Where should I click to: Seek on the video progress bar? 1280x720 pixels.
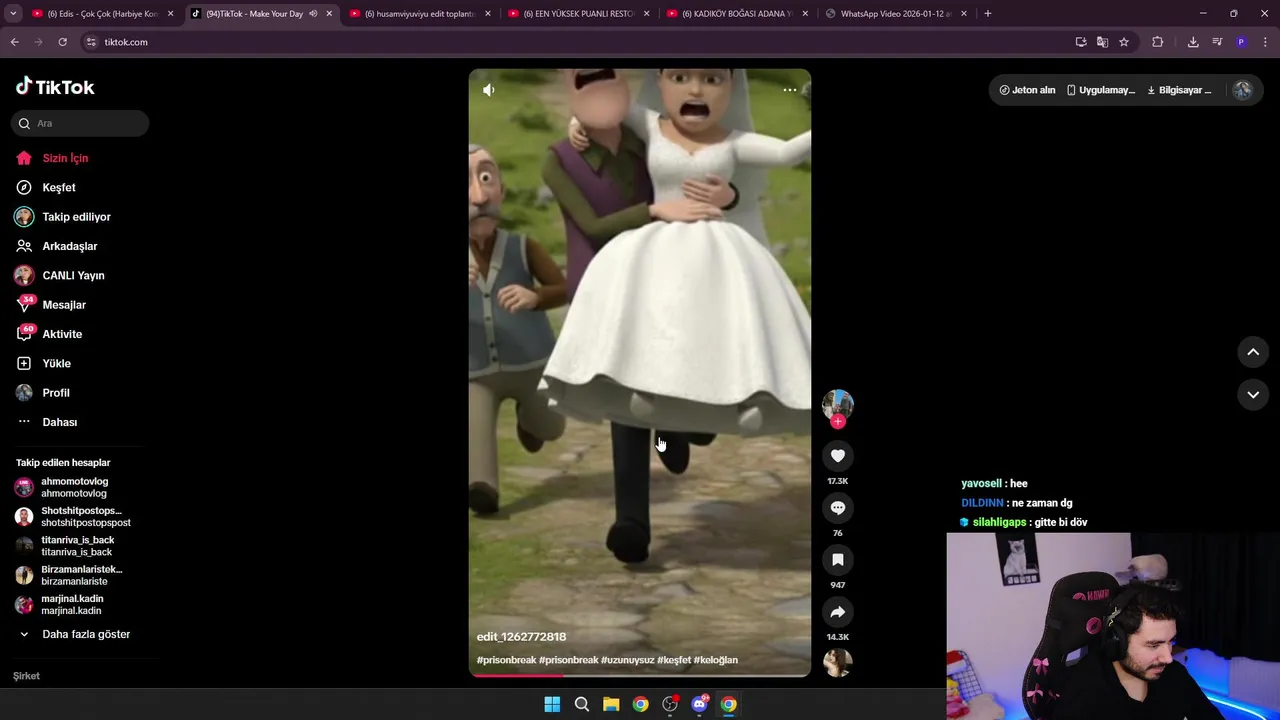click(640, 675)
